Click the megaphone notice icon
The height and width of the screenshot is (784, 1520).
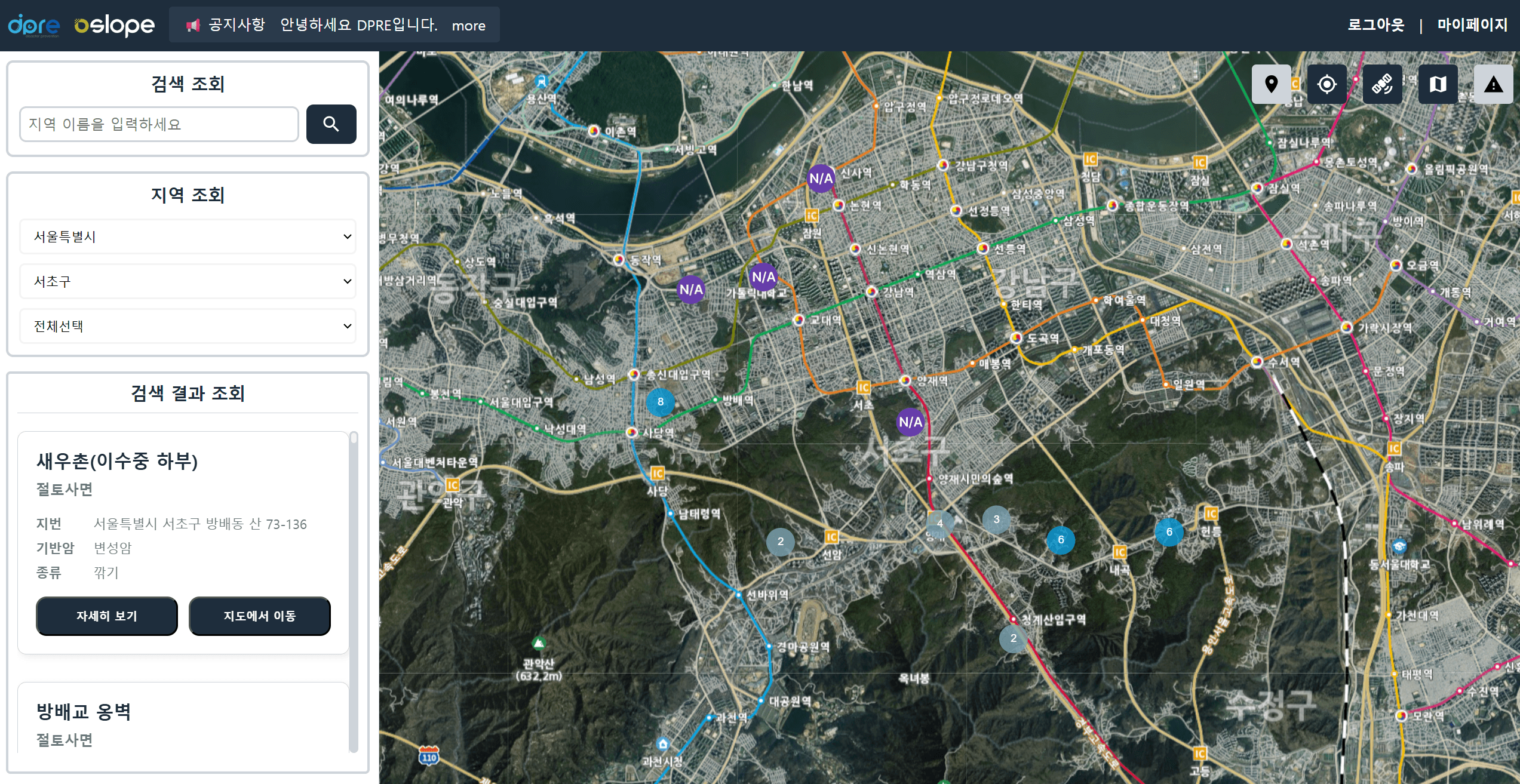click(x=192, y=25)
